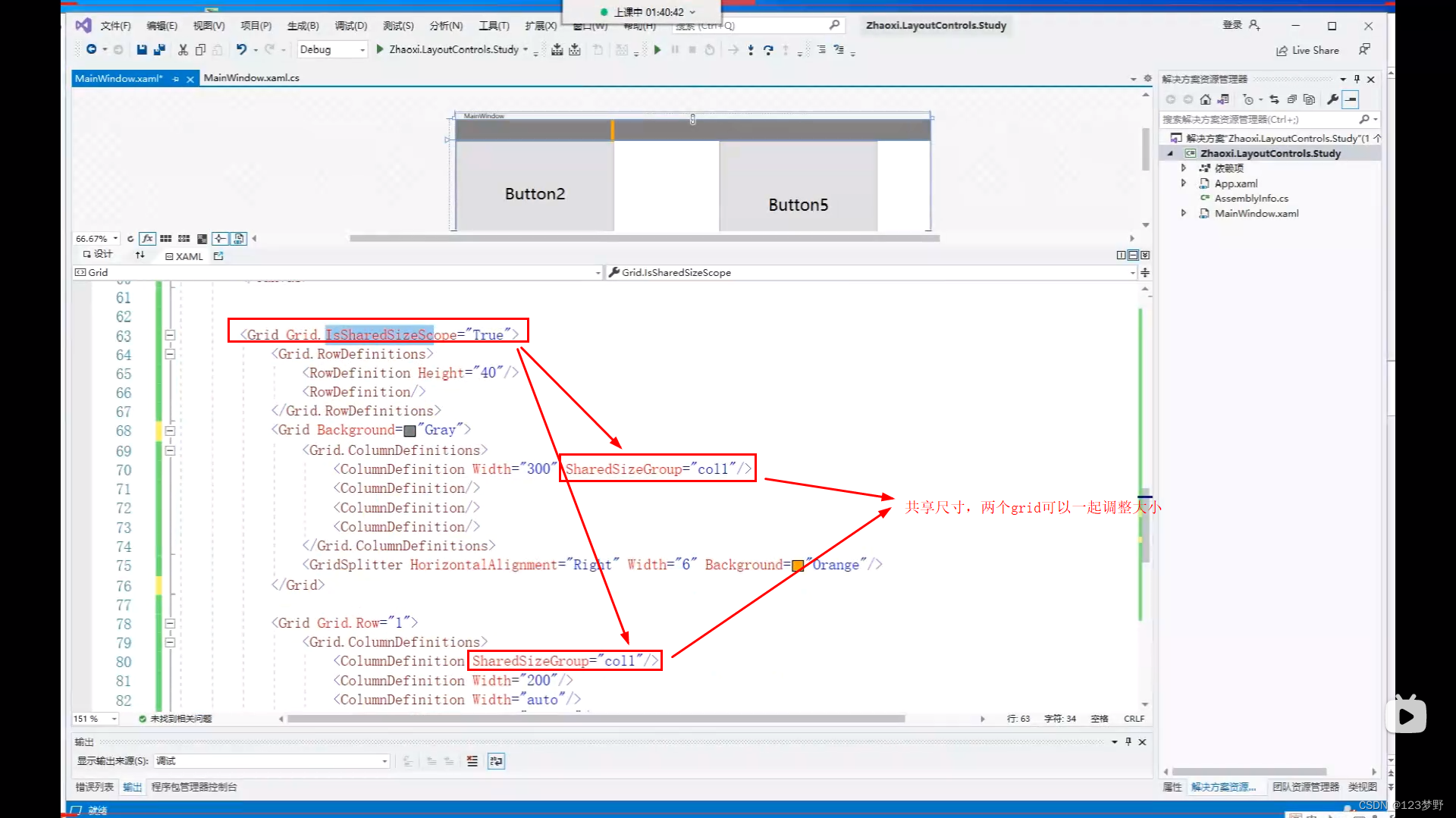Toggle Show snap grid in designer
This screenshot has height=818, width=1456.
coord(165,239)
